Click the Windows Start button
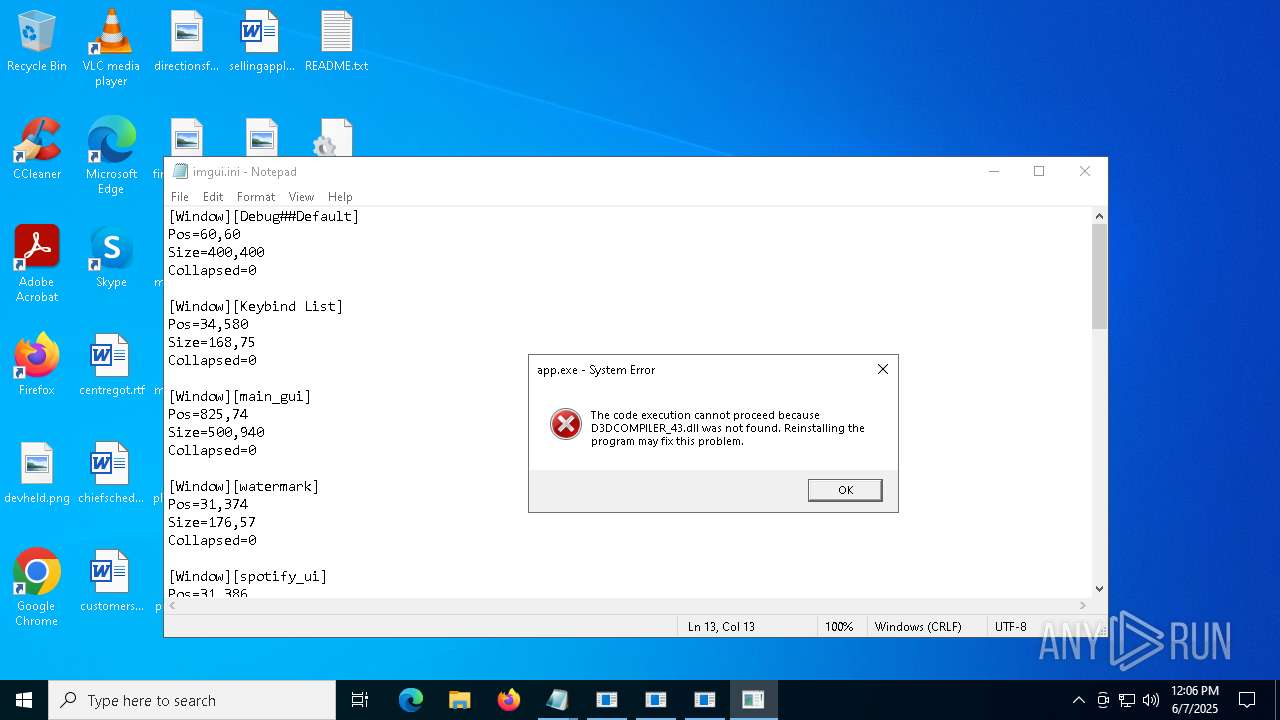 [x=24, y=700]
